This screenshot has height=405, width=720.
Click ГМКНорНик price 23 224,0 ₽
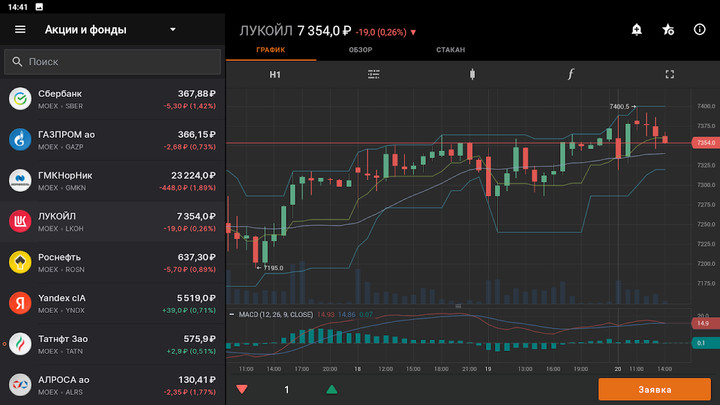(x=193, y=175)
